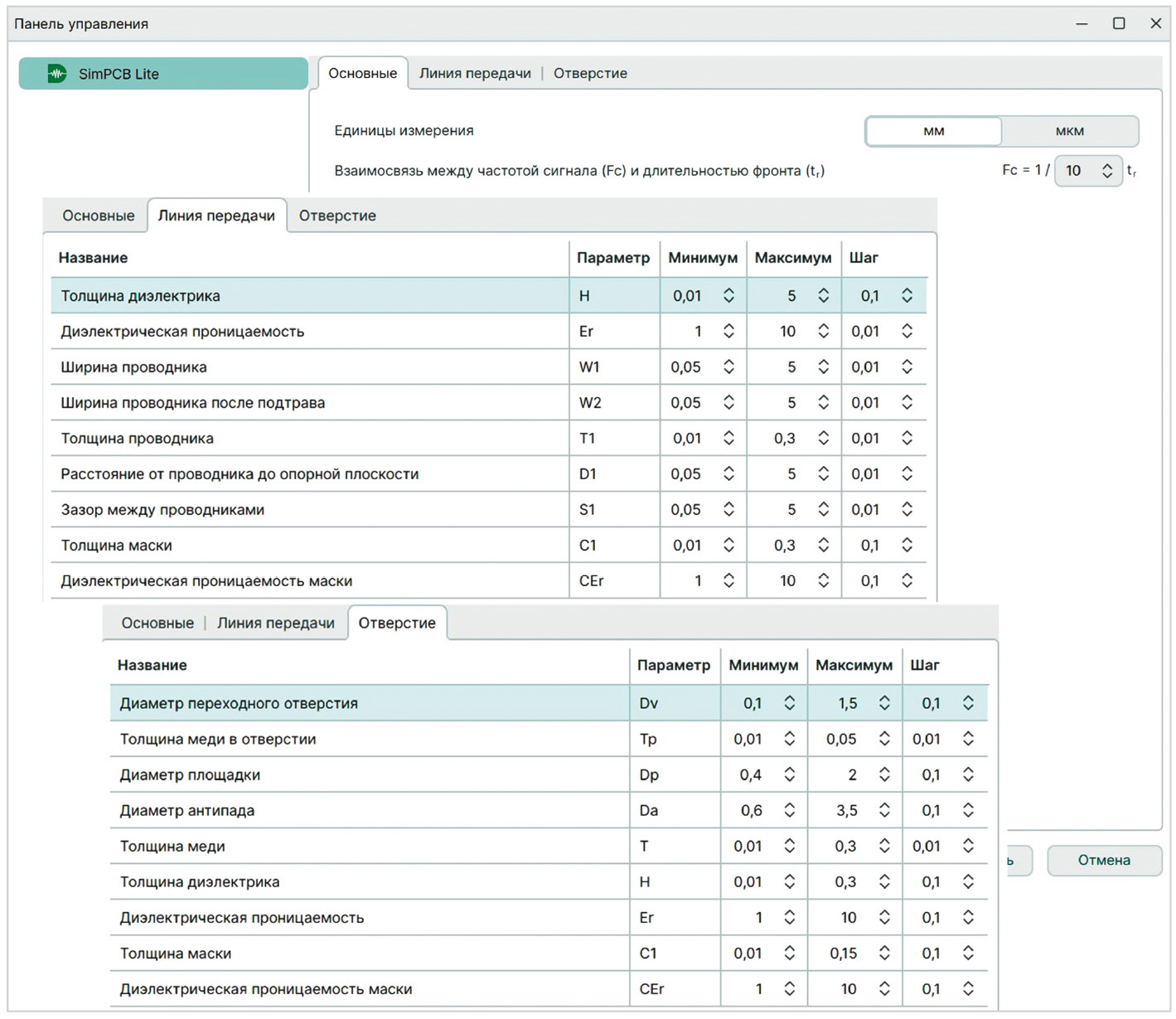The image size is (1176, 1019).
Task: Adjust minimum stepper for Толщина меди в отверстии Tp
Action: pos(789,739)
